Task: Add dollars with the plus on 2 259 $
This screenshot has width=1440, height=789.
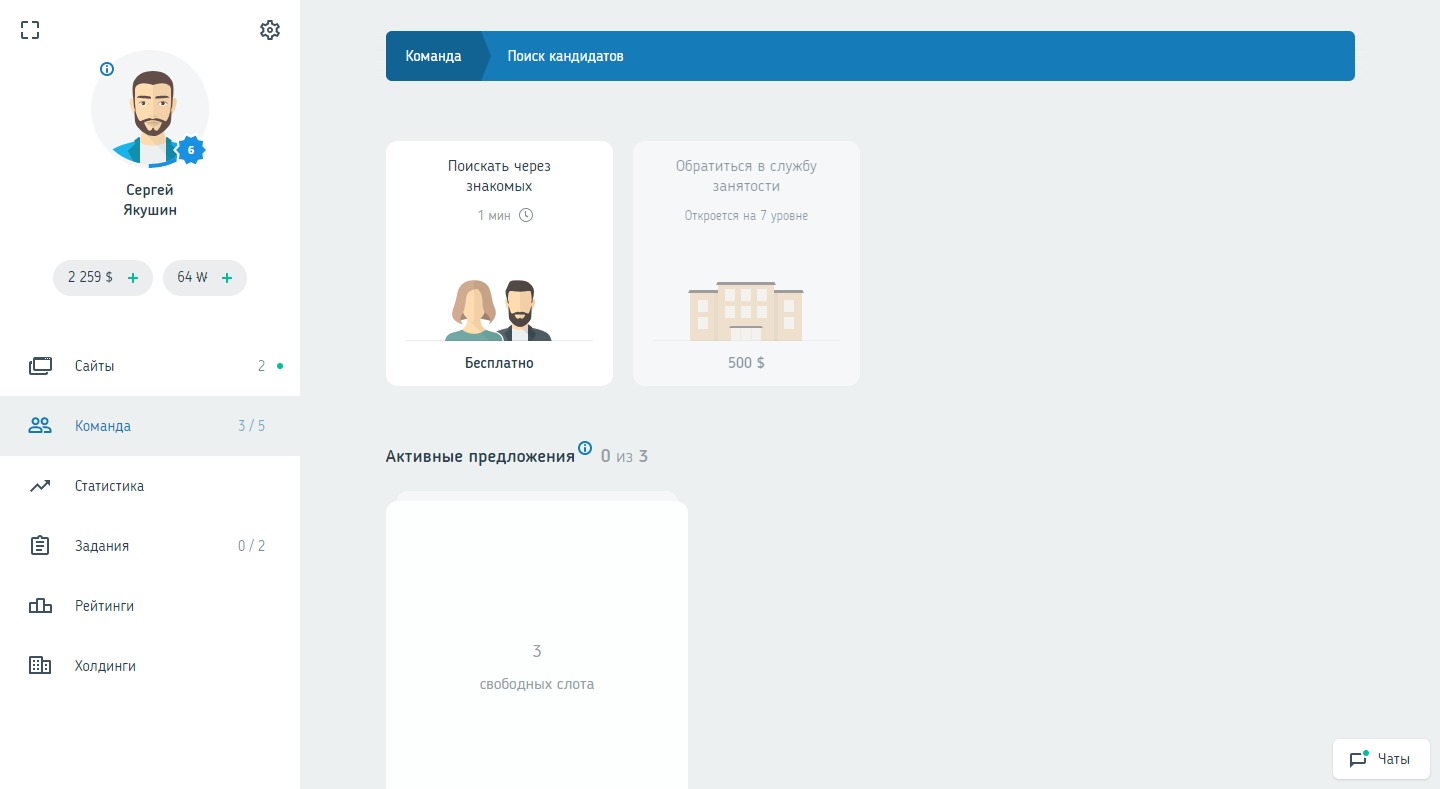Action: 133,278
